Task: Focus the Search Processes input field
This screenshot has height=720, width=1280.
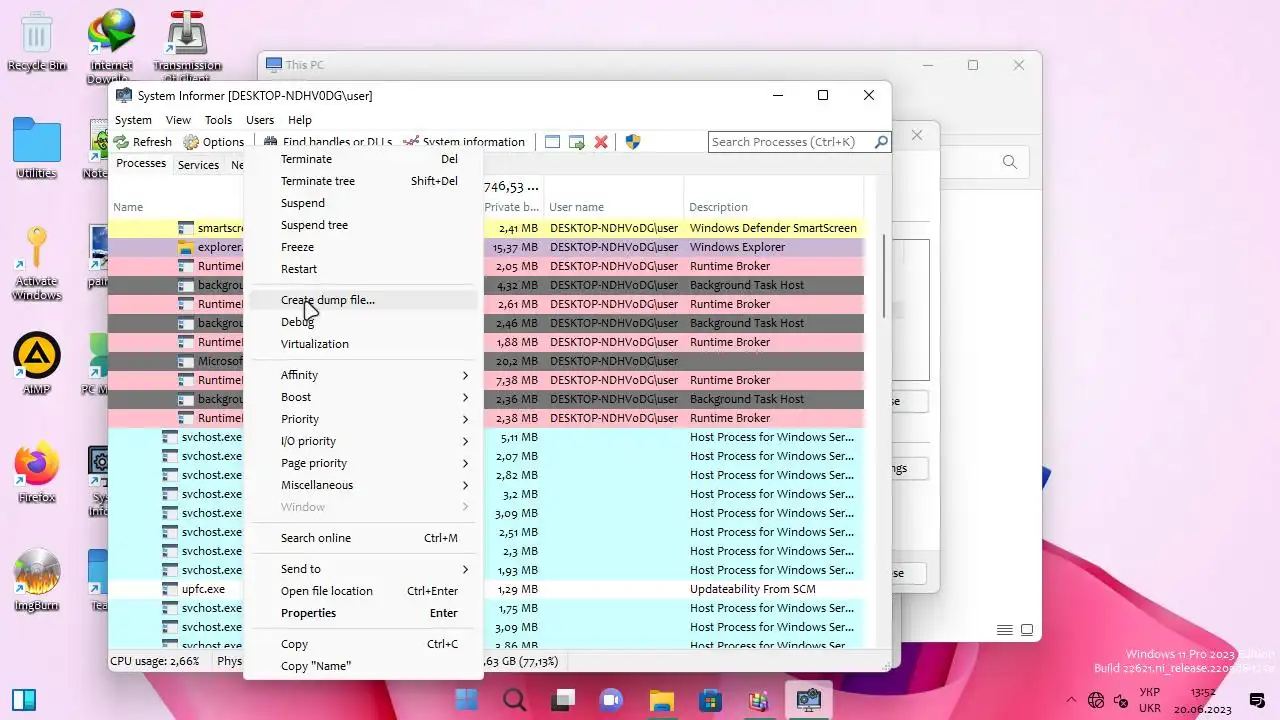Action: 790,142
